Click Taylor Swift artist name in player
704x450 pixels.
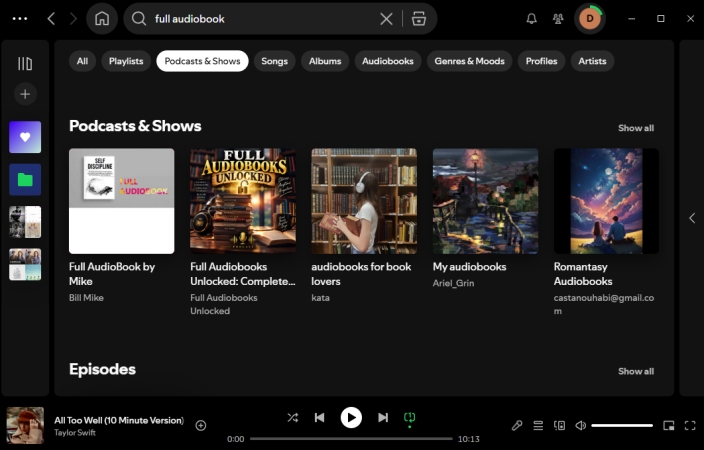(x=75, y=432)
